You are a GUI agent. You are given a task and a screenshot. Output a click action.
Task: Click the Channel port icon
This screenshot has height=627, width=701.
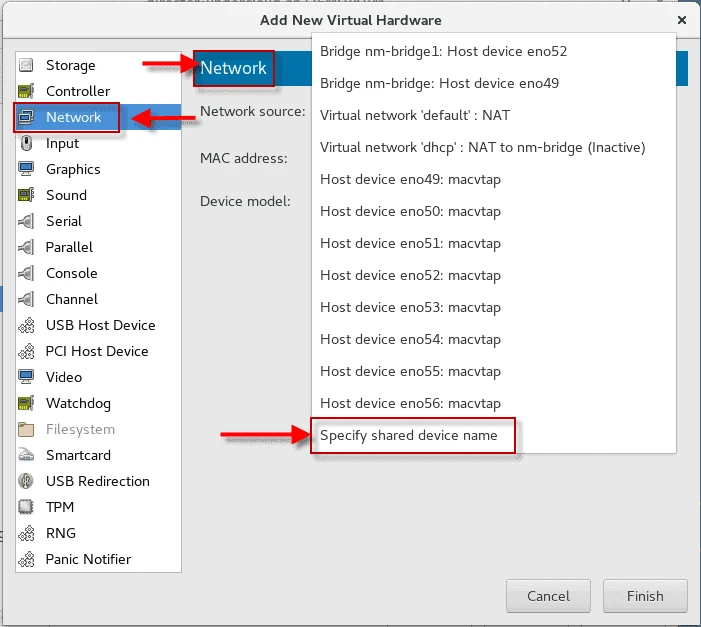coord(26,299)
